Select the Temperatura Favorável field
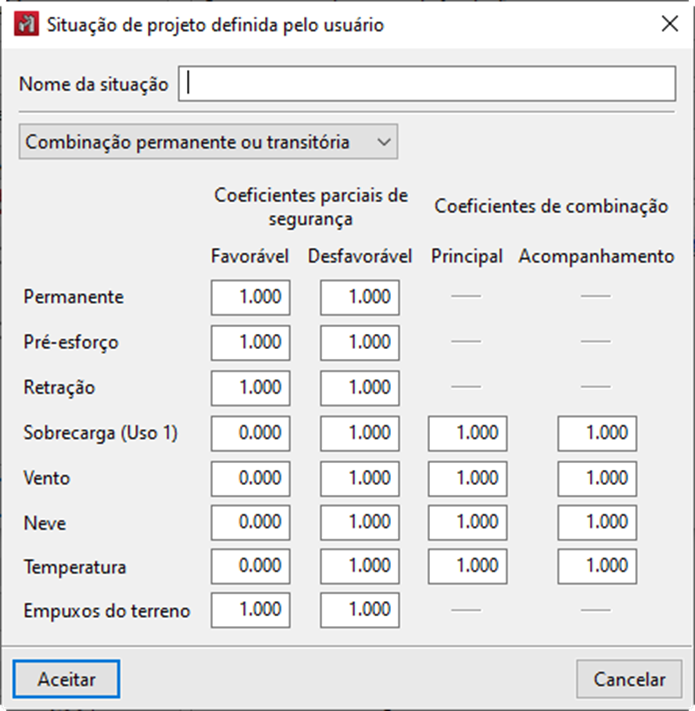Screen dimensions: 695x711 click(x=250, y=566)
